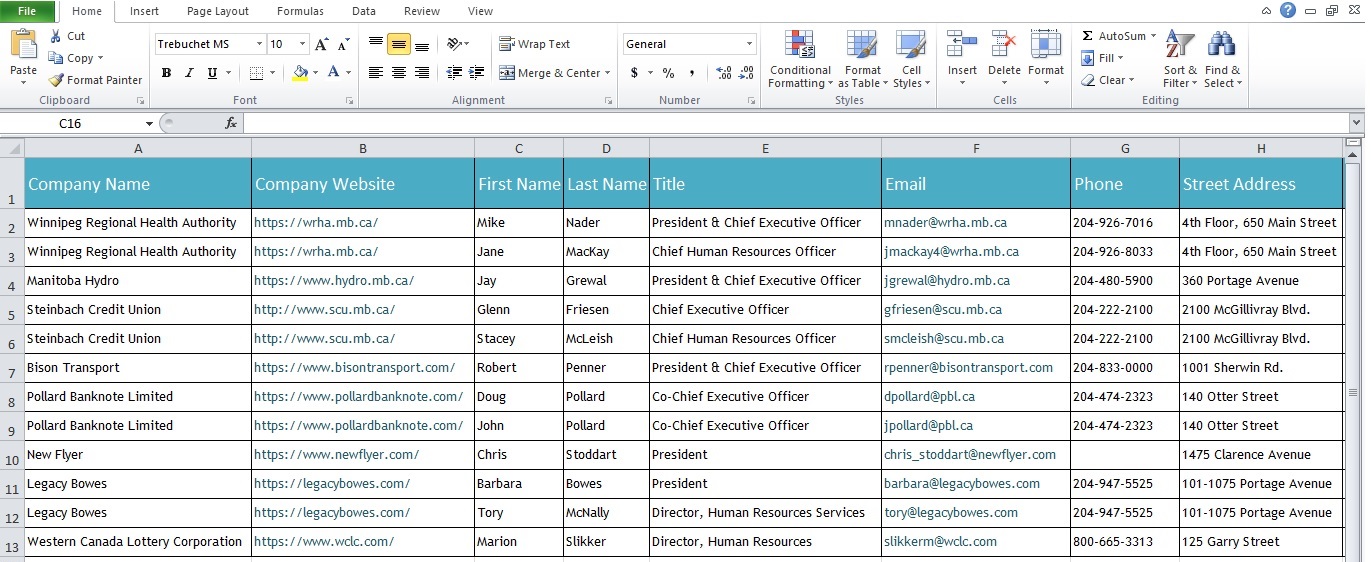The image size is (1371, 562).
Task: Switch to the Review tab
Action: tap(422, 11)
